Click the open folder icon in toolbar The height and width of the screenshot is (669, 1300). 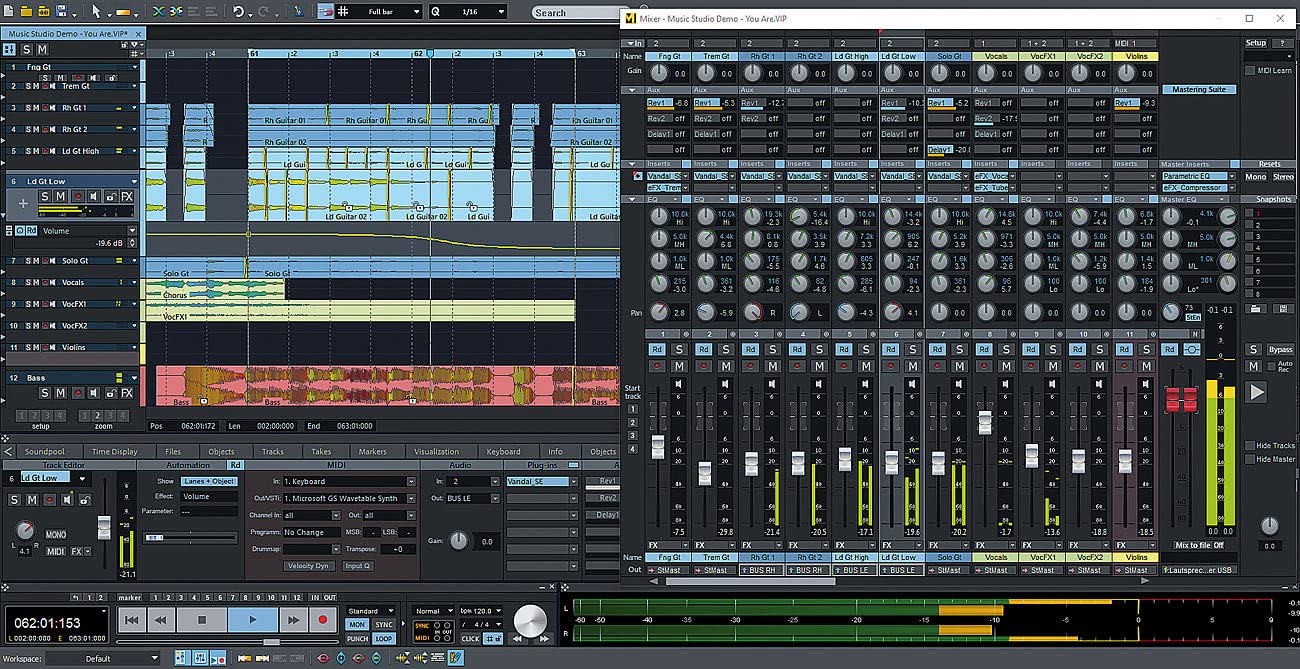[x=26, y=11]
